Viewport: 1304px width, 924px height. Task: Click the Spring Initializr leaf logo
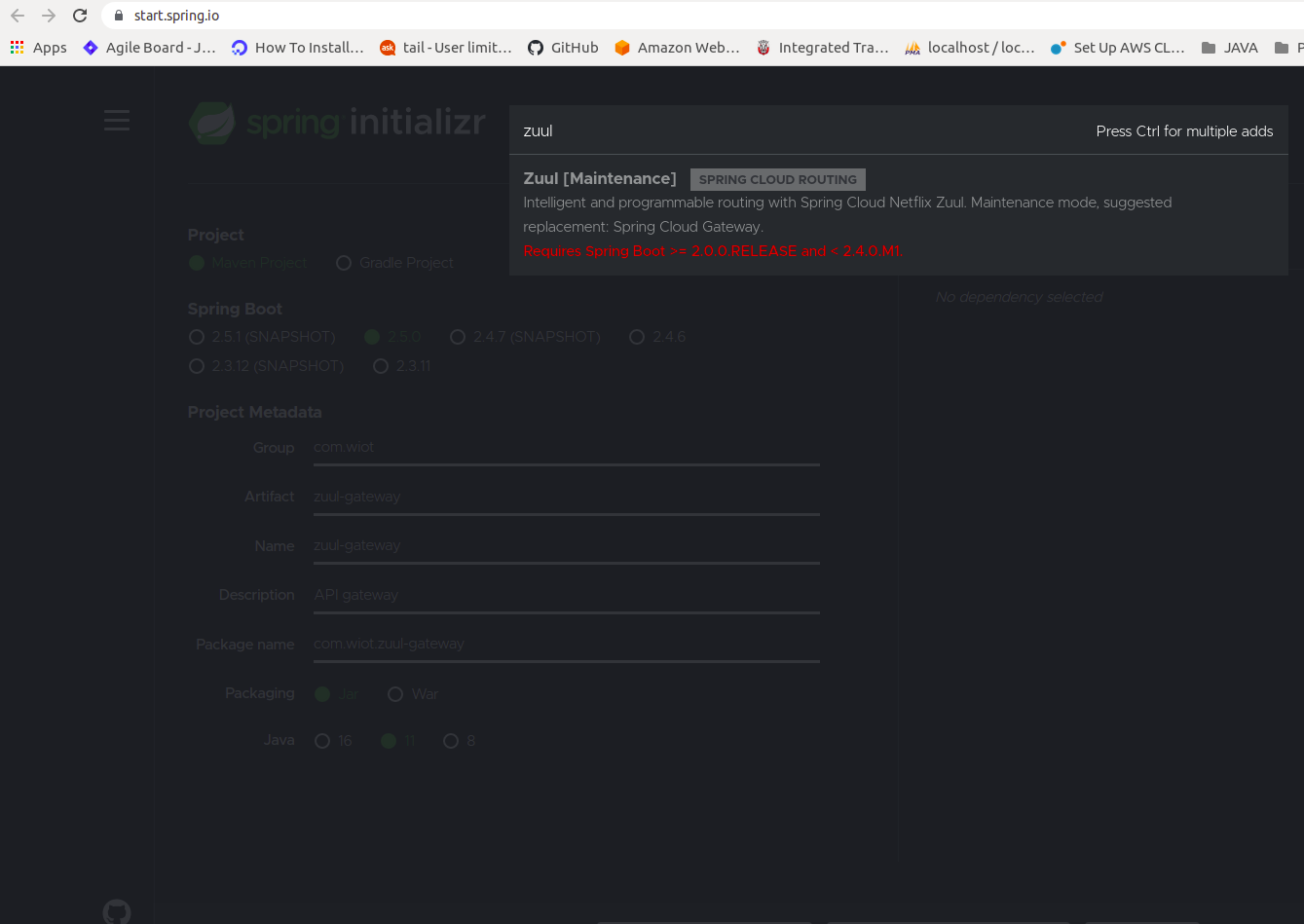pos(212,123)
